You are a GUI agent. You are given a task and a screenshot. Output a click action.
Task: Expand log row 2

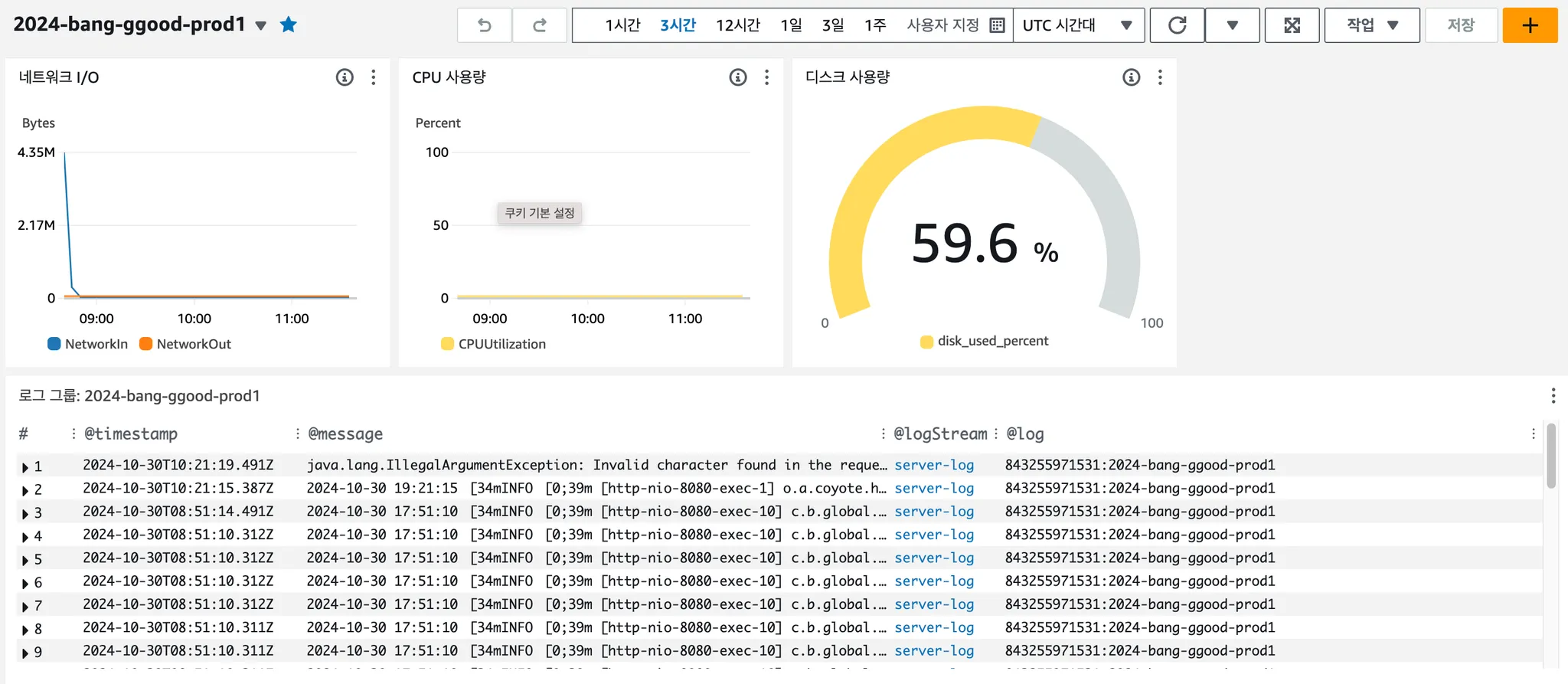click(x=25, y=490)
